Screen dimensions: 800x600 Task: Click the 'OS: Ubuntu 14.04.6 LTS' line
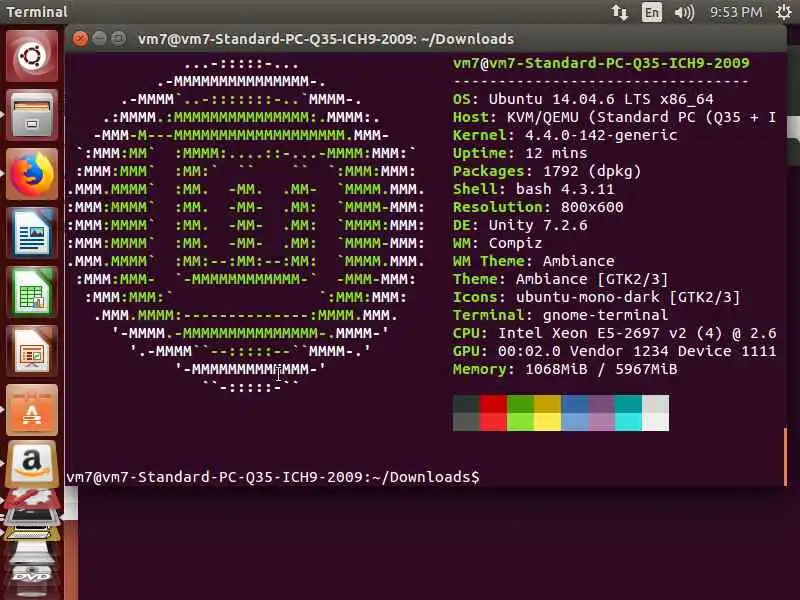coord(583,99)
